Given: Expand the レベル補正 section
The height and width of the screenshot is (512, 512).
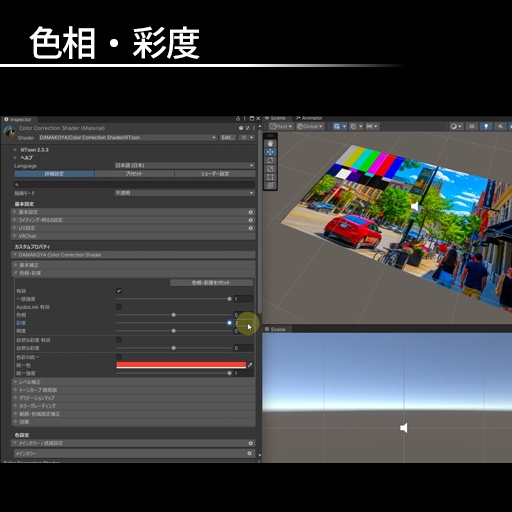Looking at the screenshot, I should click(x=133, y=382).
